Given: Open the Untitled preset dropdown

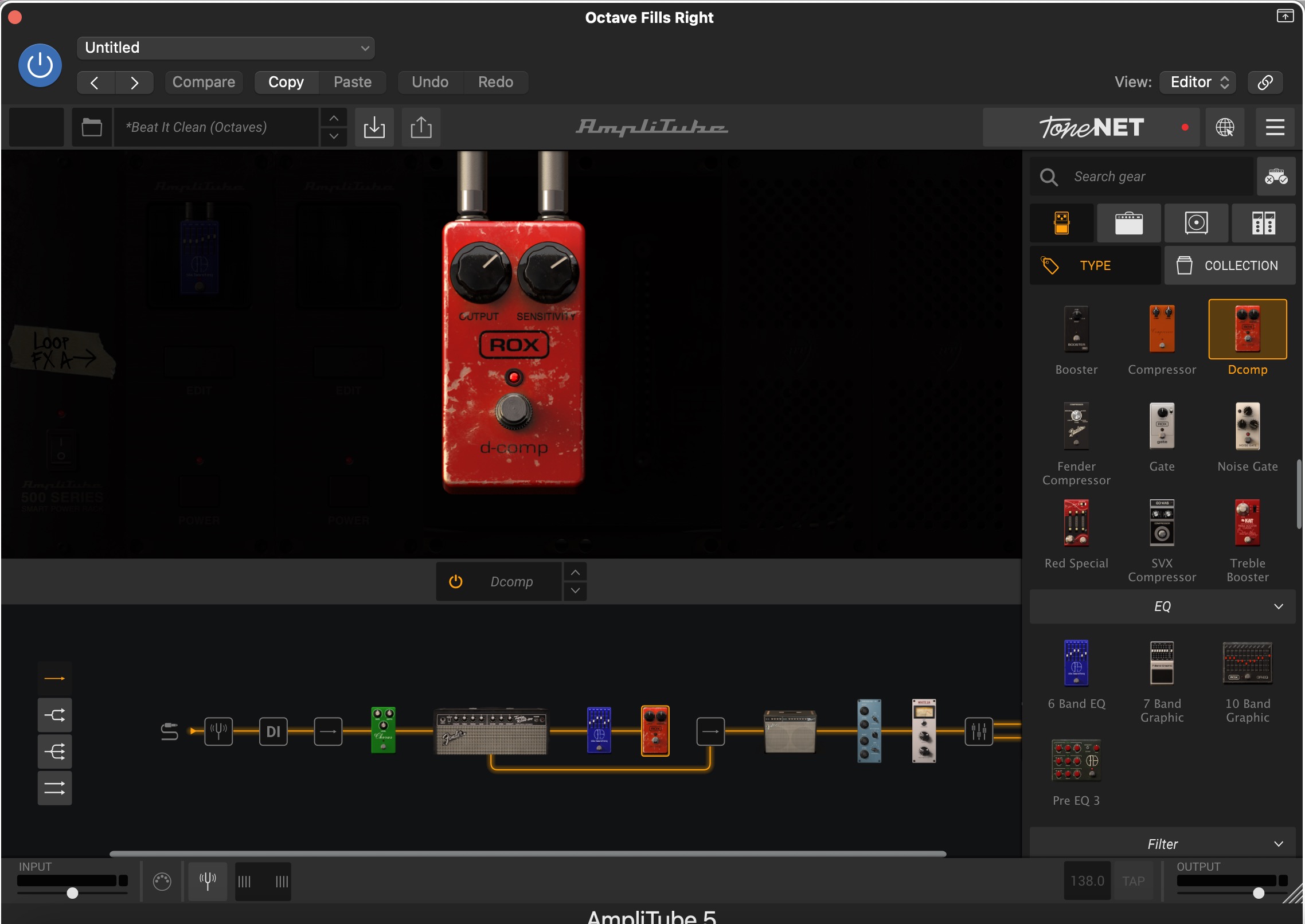Looking at the screenshot, I should click(x=226, y=48).
